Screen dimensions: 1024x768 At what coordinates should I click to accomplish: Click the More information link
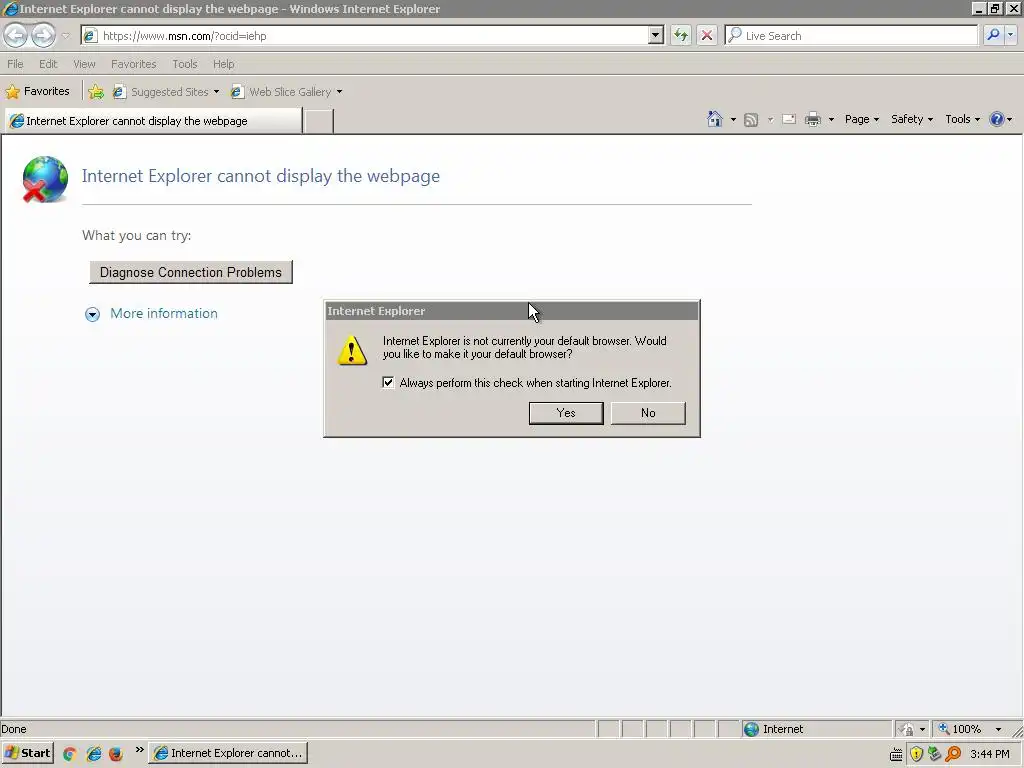164,313
